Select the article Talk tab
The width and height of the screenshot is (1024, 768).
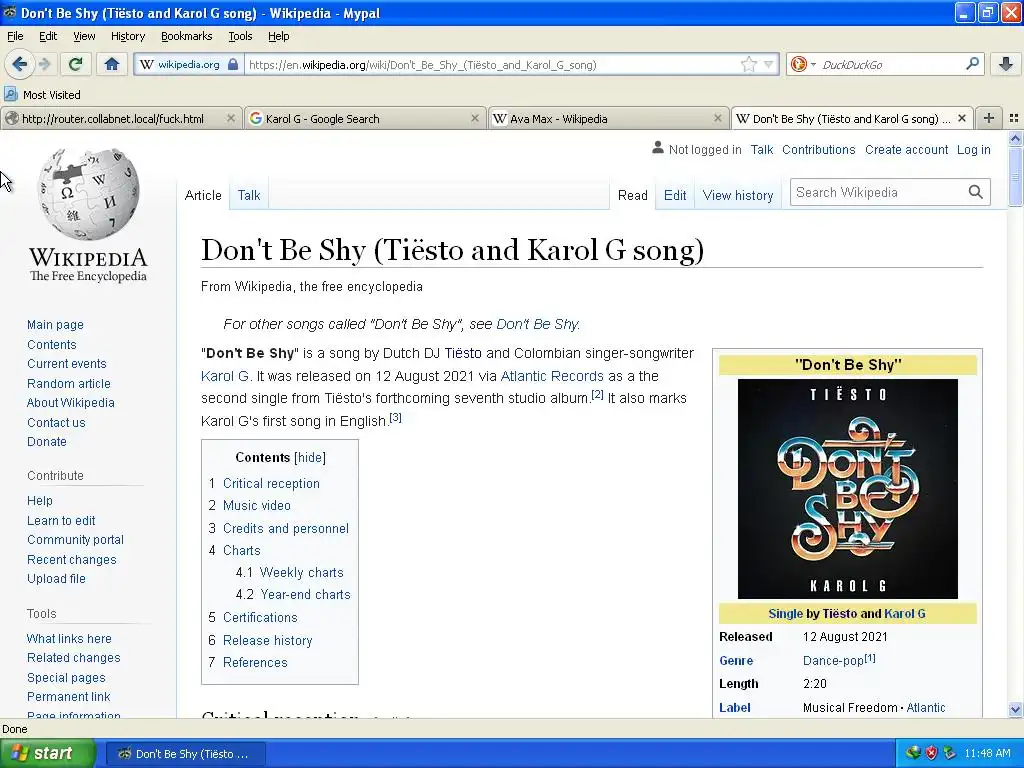tap(249, 195)
